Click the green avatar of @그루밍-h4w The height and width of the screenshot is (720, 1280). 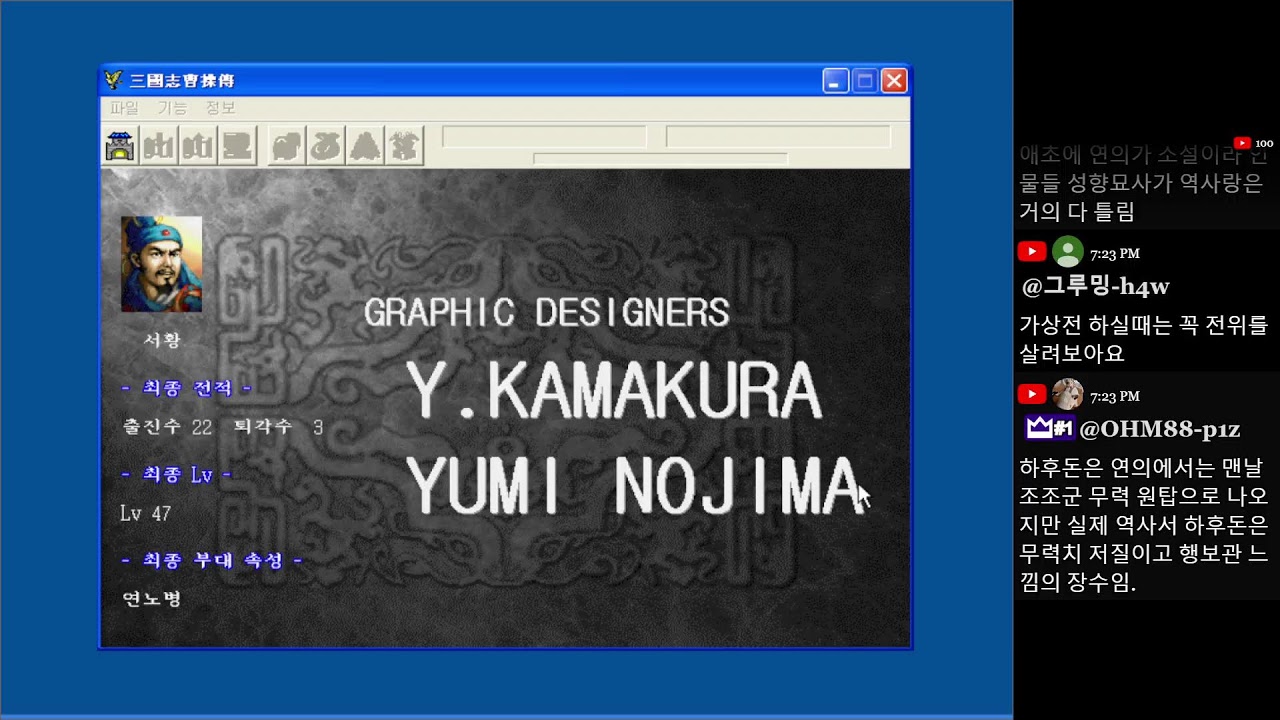click(1068, 252)
